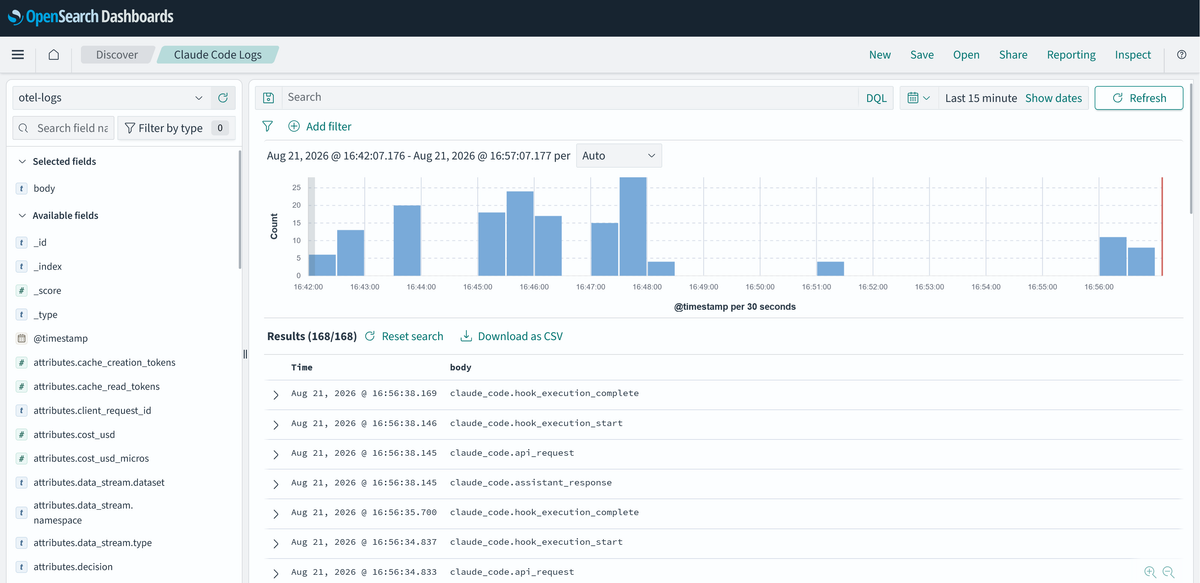Click Download as CSV
Image resolution: width=1200 pixels, height=583 pixels.
[x=511, y=336]
